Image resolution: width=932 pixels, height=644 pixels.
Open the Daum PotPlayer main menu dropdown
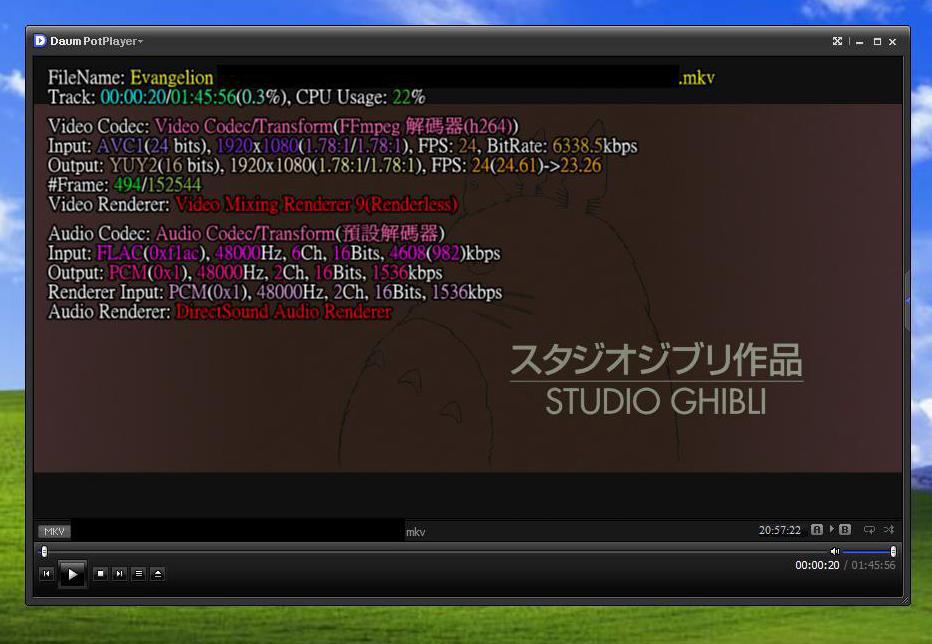click(x=97, y=41)
